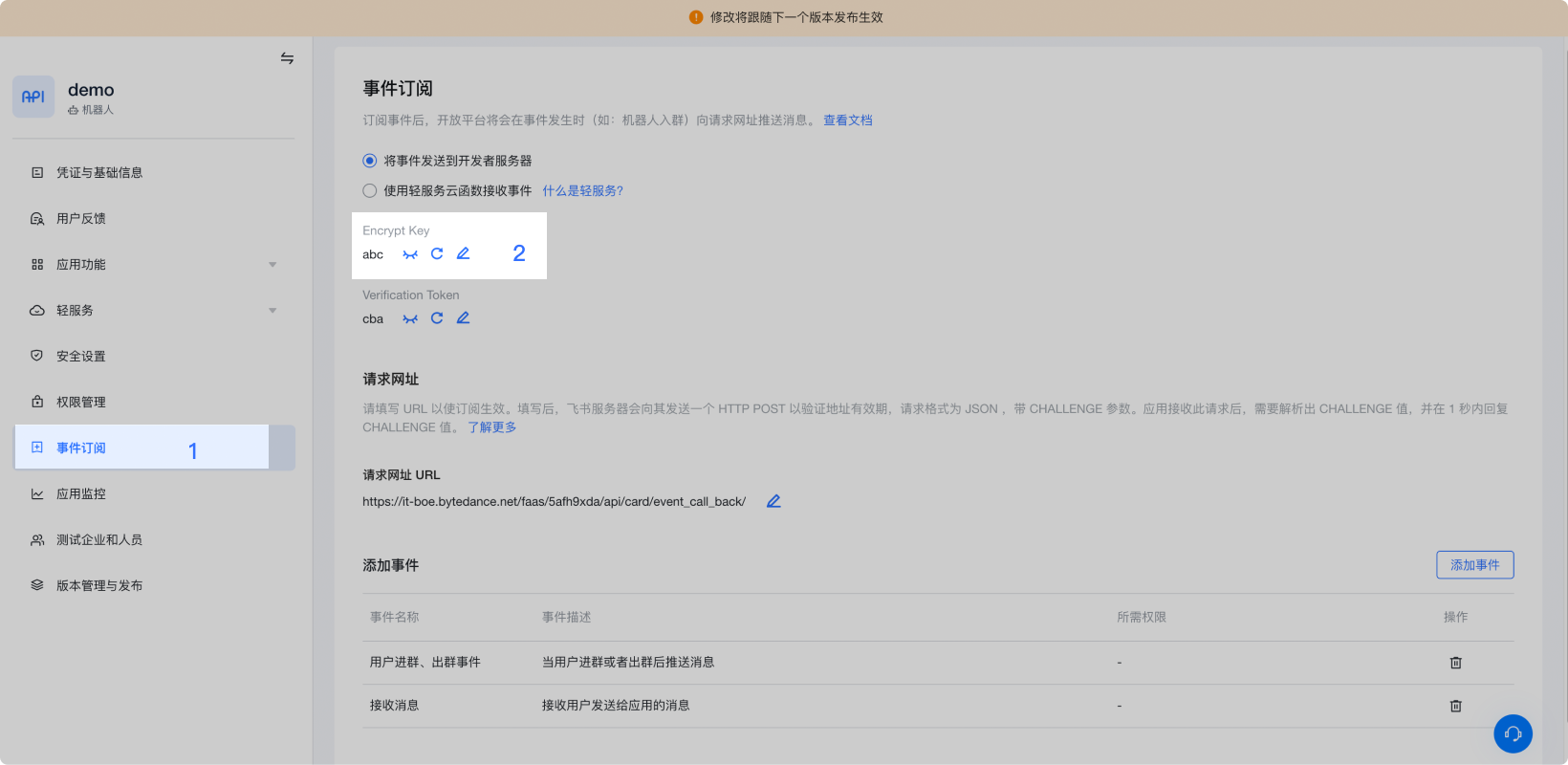This screenshot has width=1568, height=765.
Task: Edit the Verification Token
Action: point(463,318)
